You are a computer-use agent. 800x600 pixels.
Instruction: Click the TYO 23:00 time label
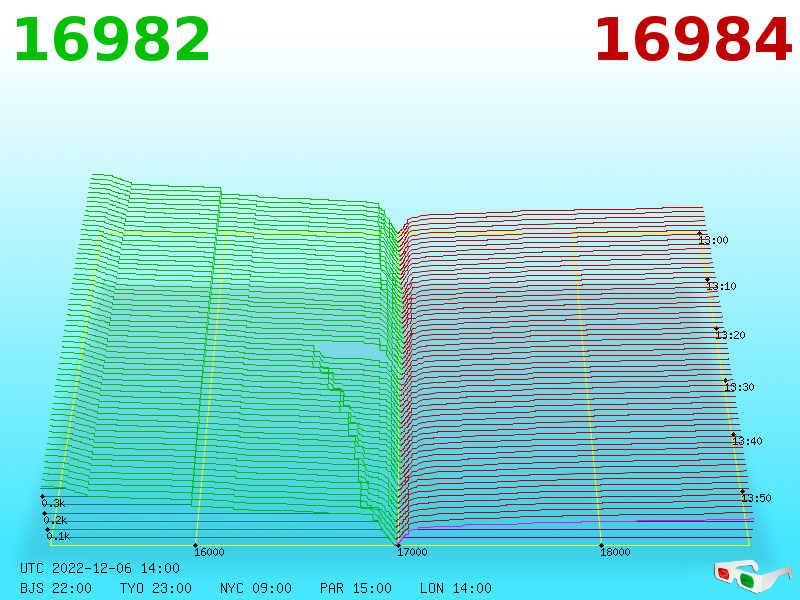click(x=156, y=588)
